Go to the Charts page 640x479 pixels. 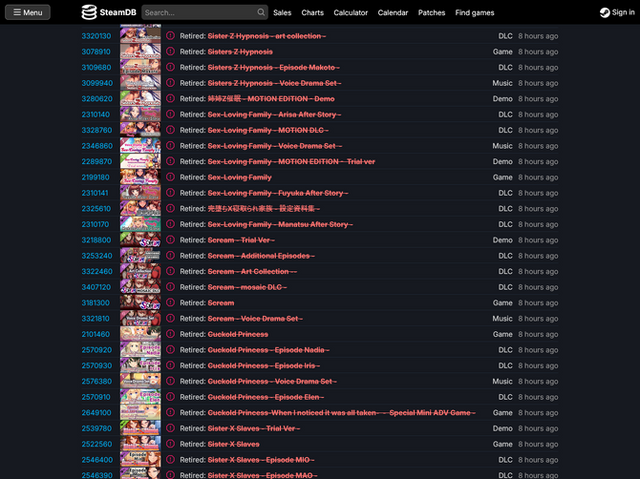click(312, 13)
